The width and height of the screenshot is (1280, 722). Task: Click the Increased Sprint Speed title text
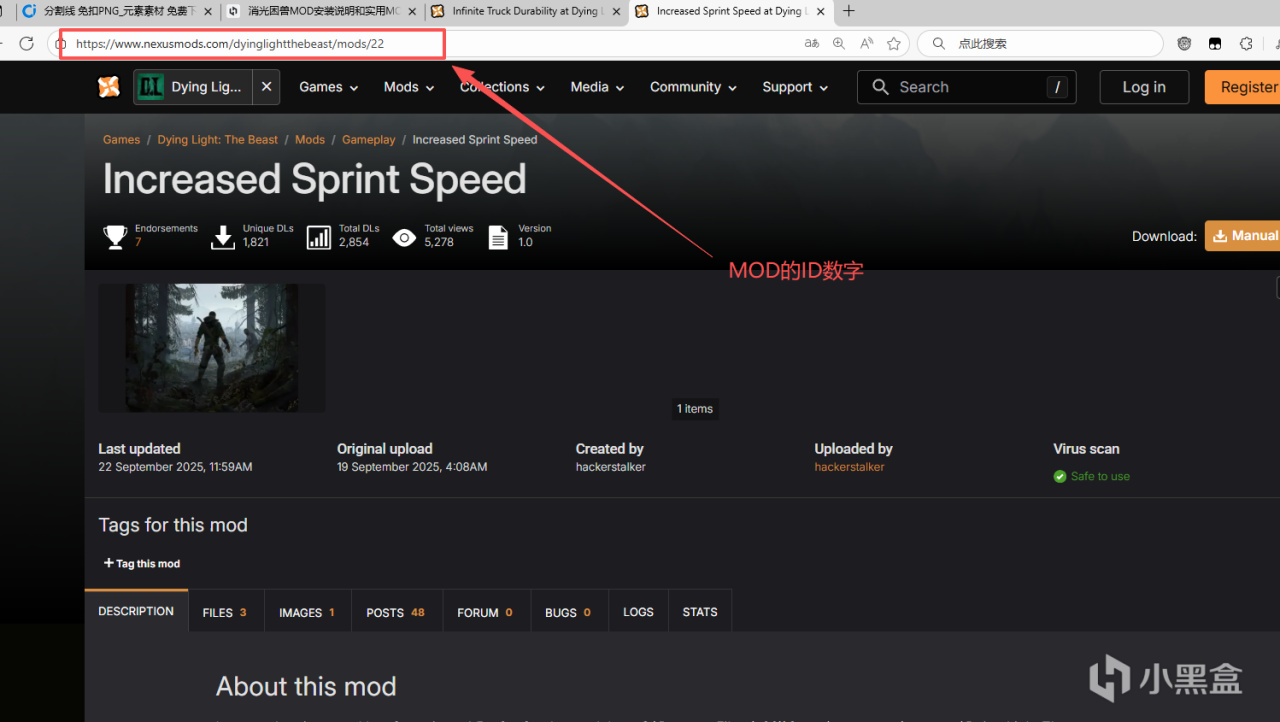pyautogui.click(x=315, y=180)
